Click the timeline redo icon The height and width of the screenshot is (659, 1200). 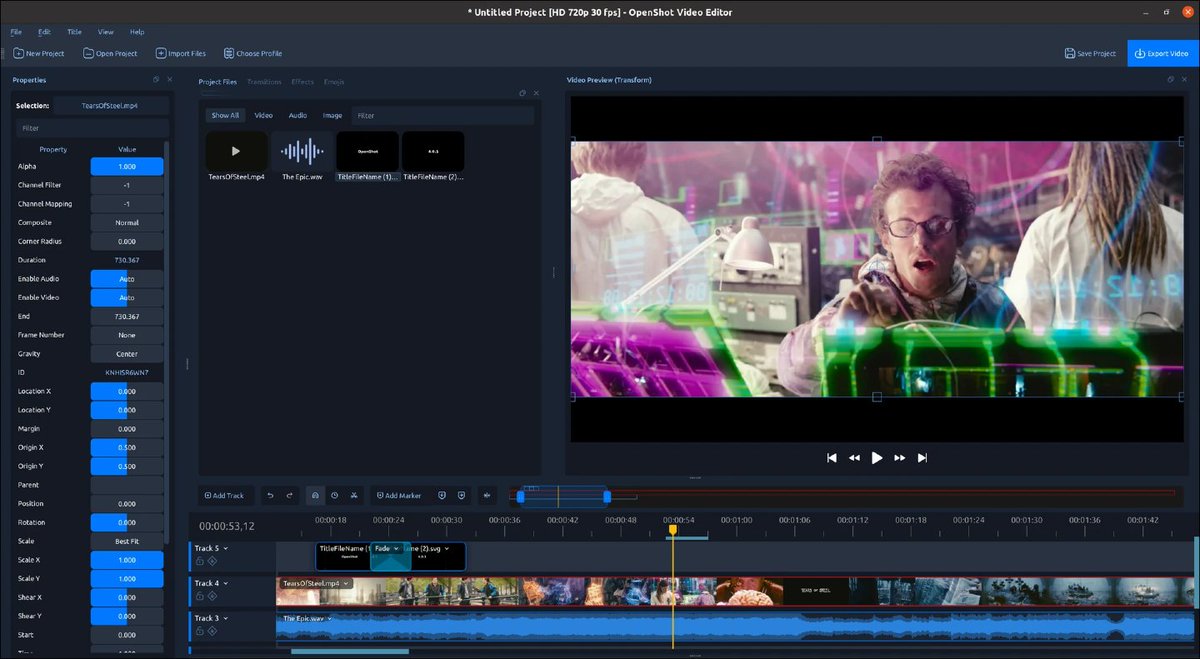pos(290,495)
